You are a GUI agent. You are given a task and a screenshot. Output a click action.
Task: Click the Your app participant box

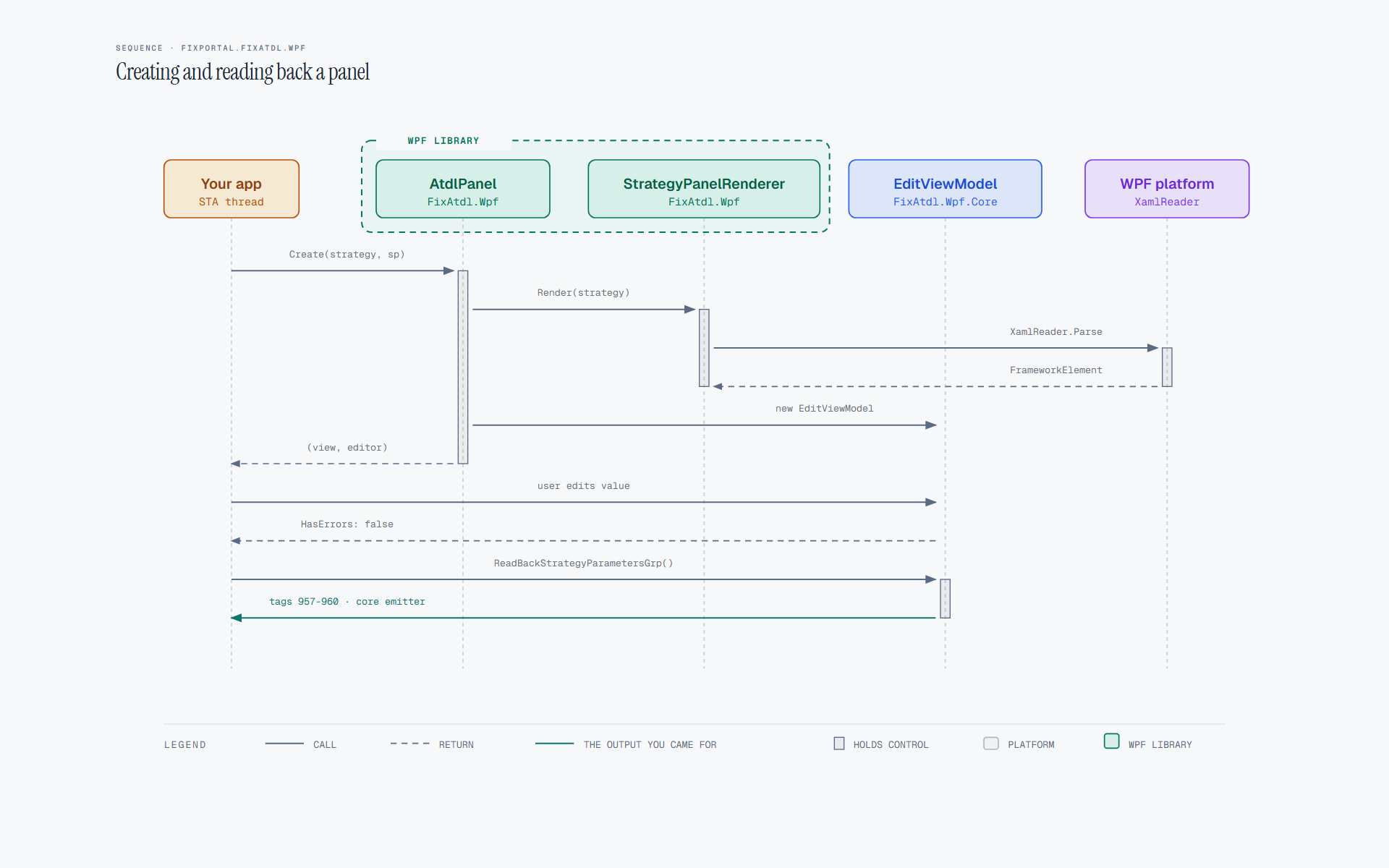[x=231, y=189]
